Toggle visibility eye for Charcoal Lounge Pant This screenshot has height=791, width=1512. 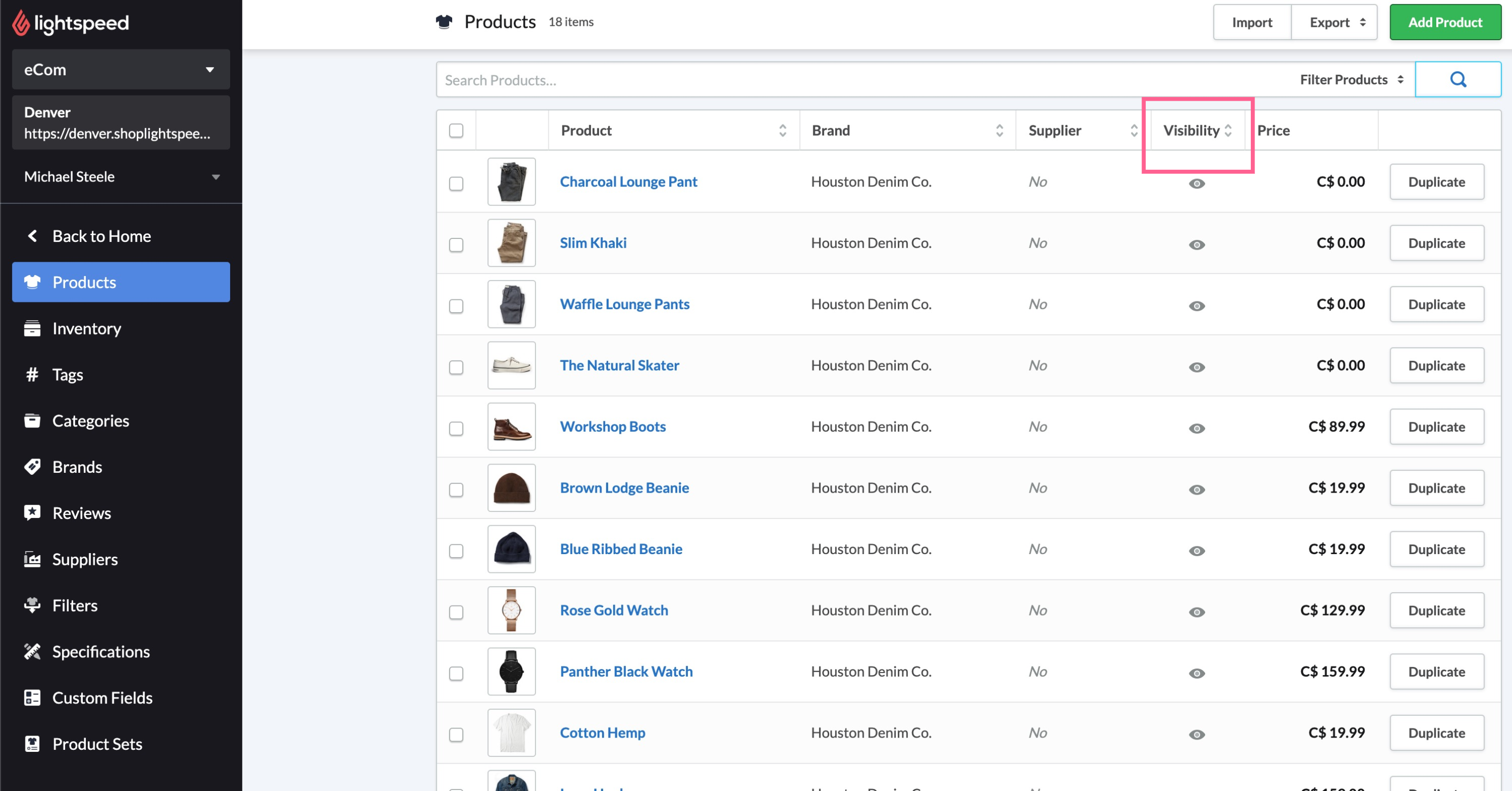pyautogui.click(x=1196, y=184)
